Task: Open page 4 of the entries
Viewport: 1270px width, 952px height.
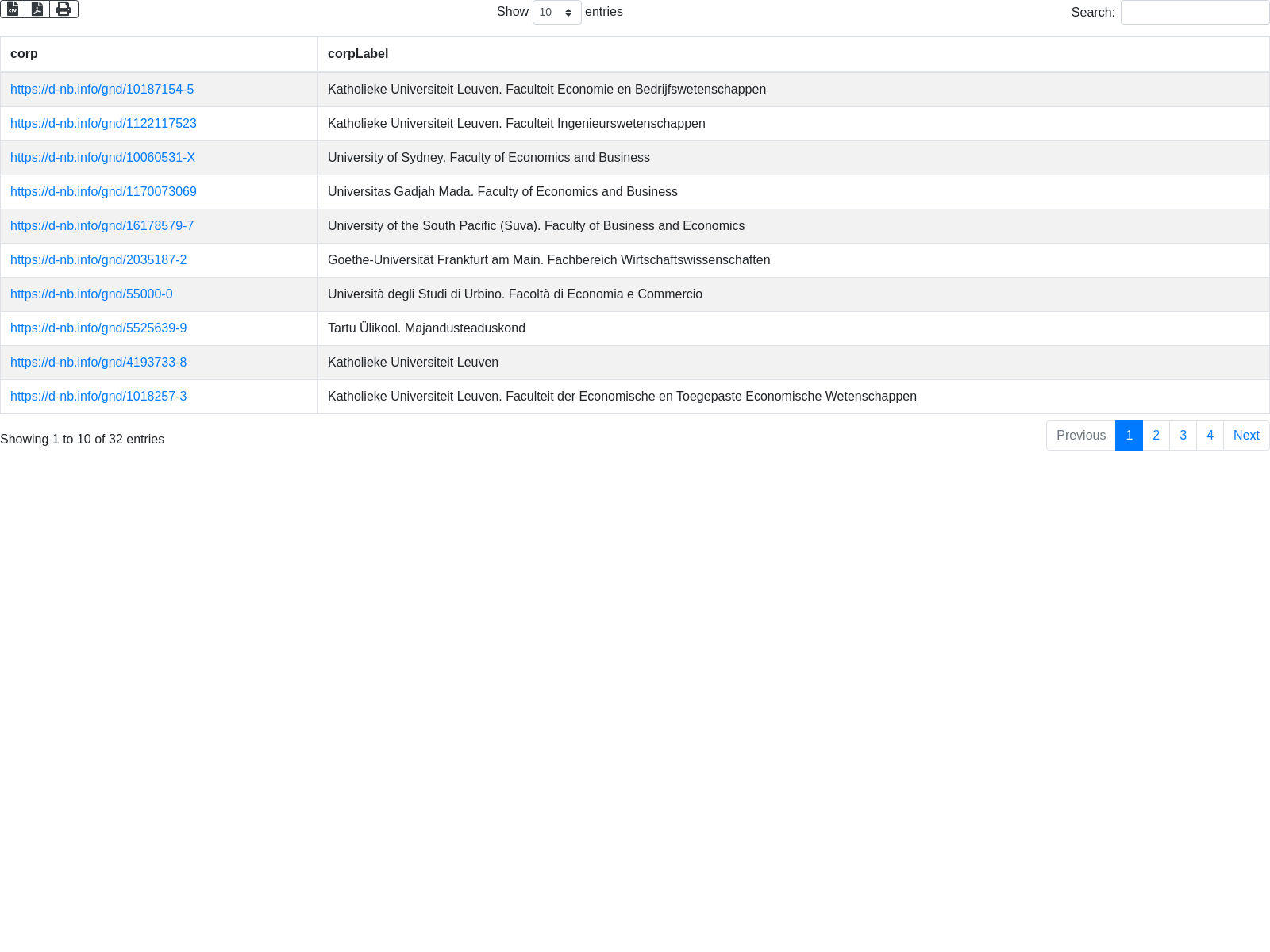Action: [x=1210, y=436]
